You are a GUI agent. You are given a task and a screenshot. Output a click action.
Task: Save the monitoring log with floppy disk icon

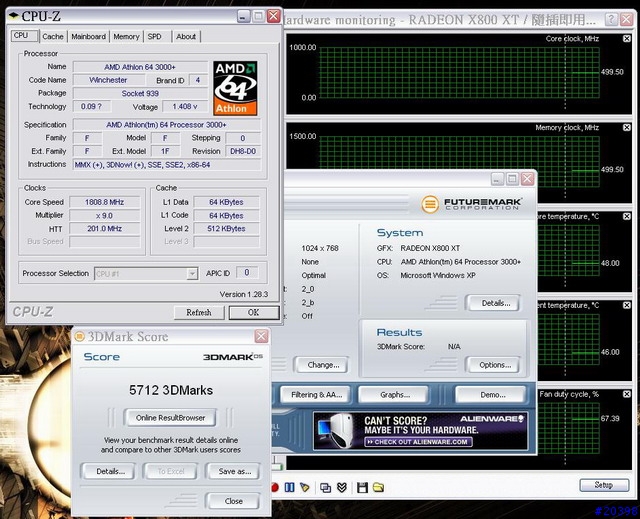(362, 487)
